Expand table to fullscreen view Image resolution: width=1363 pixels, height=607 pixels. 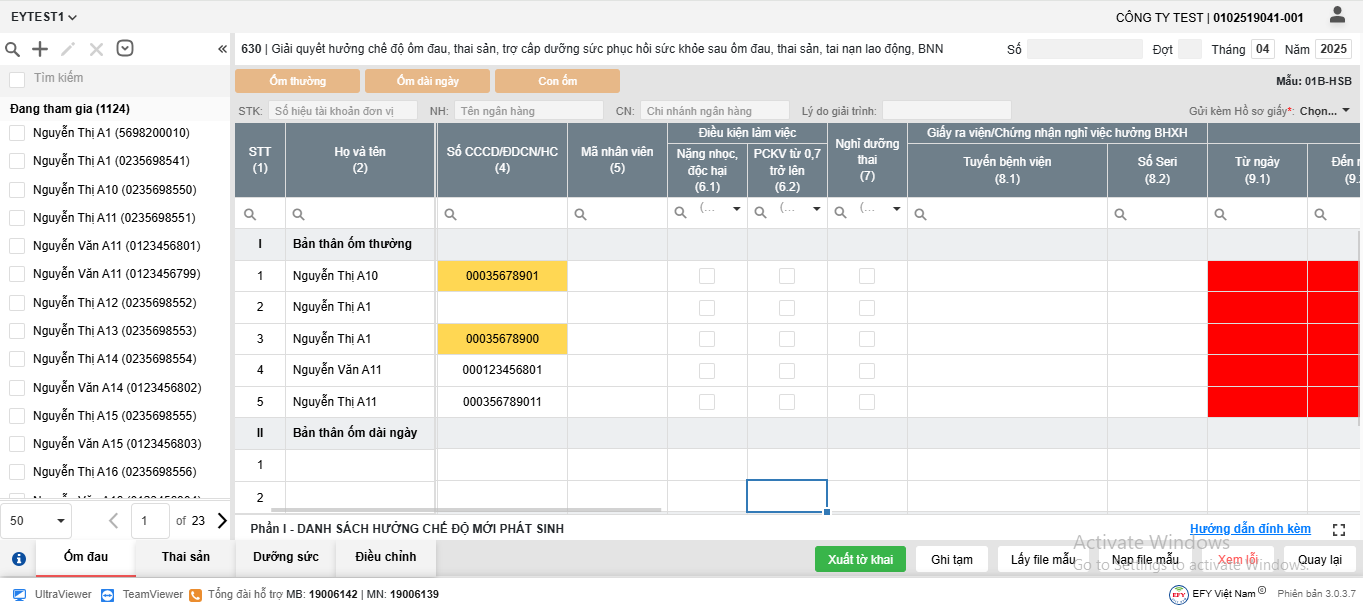pos(1339,529)
